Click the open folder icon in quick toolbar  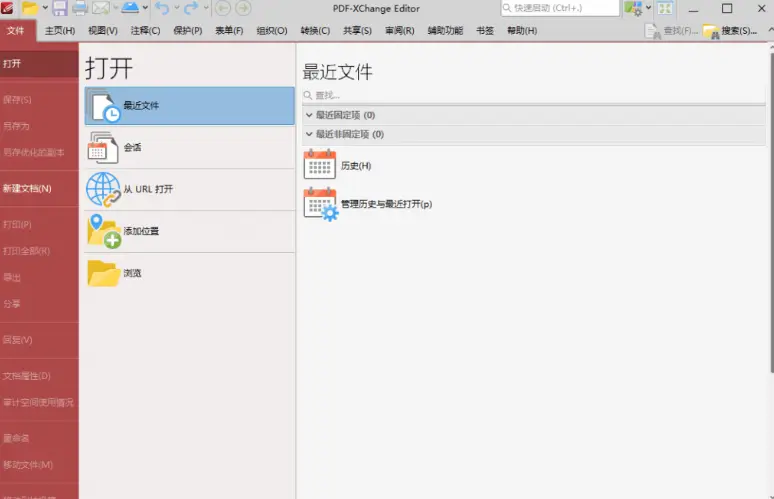click(30, 8)
